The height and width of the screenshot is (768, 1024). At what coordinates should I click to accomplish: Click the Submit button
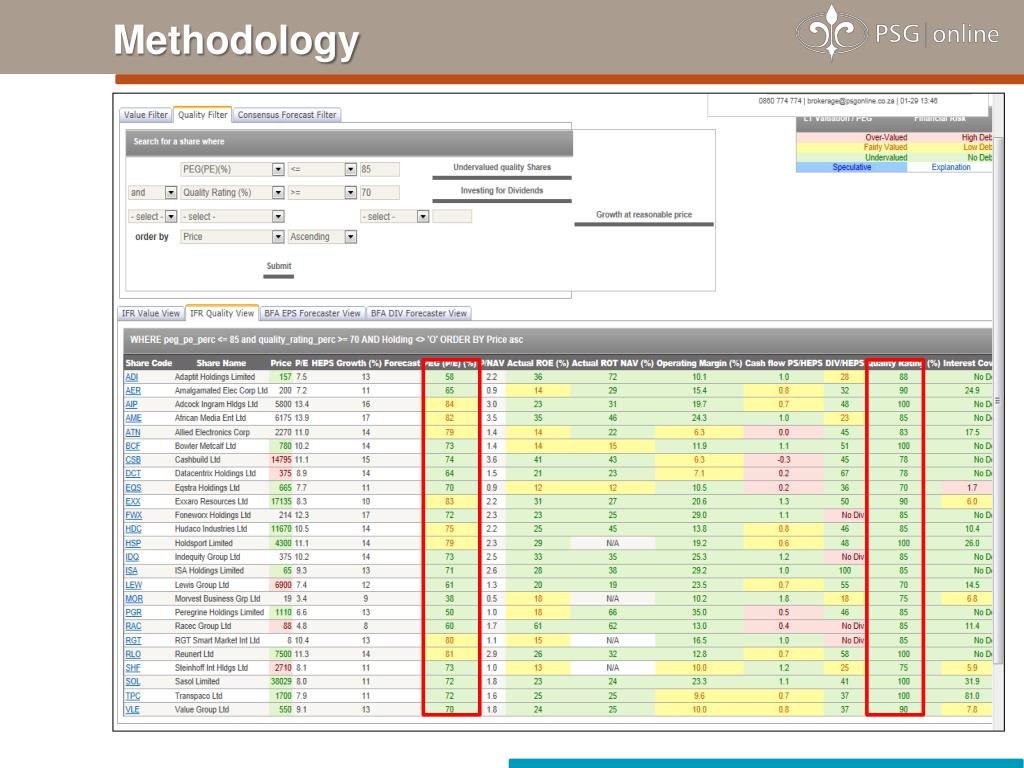pos(279,266)
